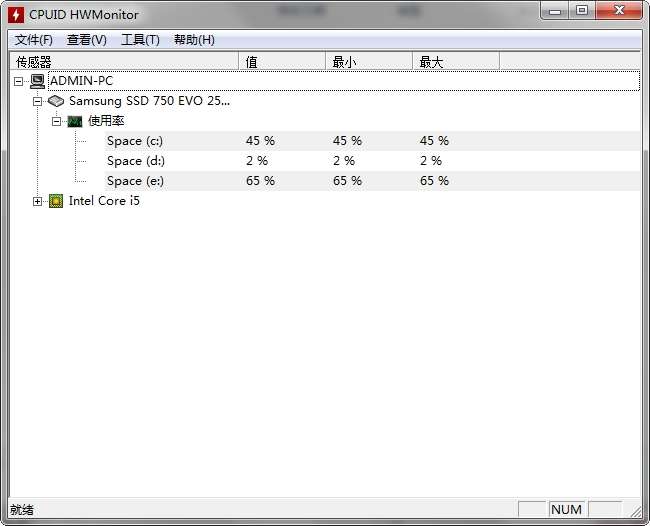Image resolution: width=650 pixels, height=526 pixels.
Task: Select the ADMIN-PC tree label
Action: [81, 81]
